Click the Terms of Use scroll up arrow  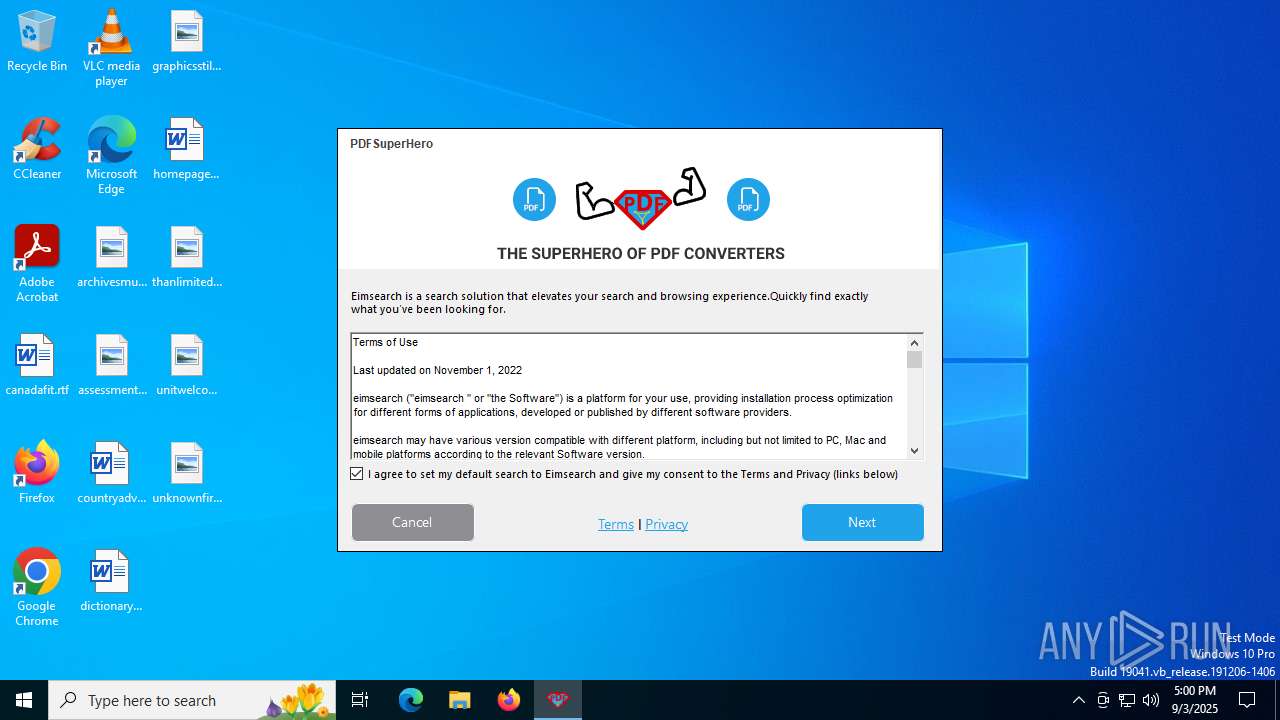914,343
